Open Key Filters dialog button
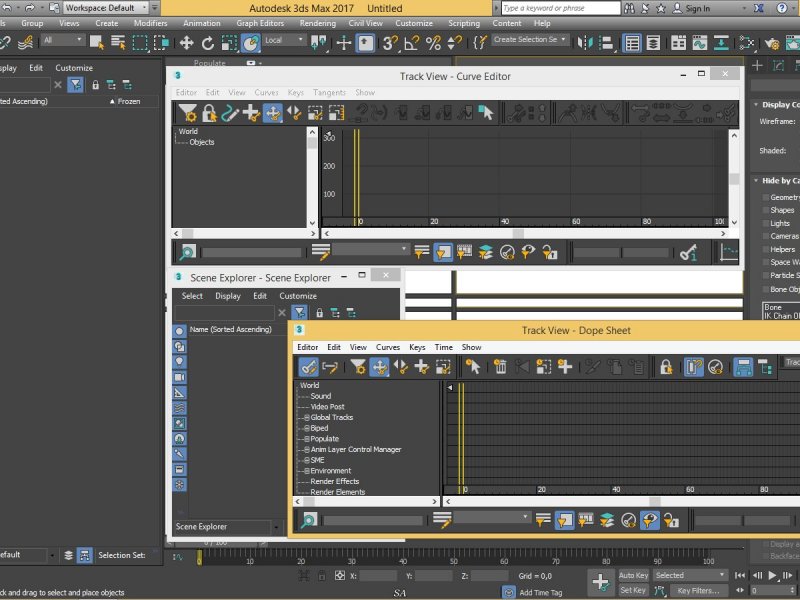Viewport: 800px width, 600px height. (698, 590)
